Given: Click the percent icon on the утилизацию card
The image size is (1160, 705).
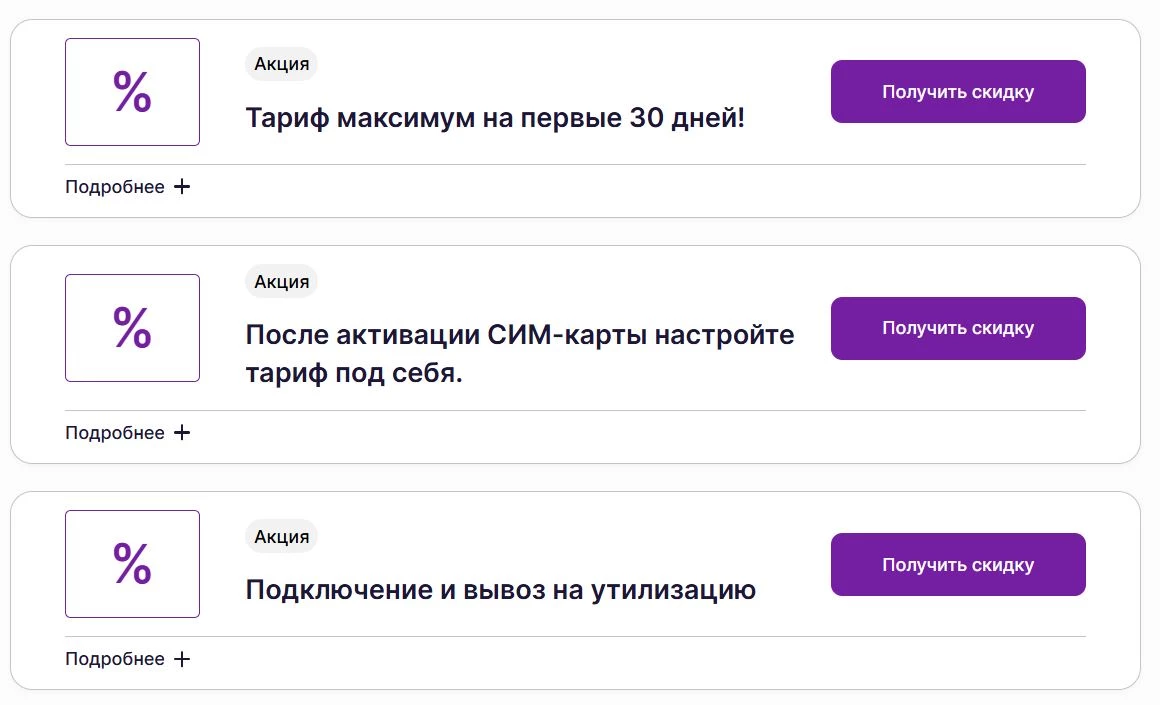Looking at the screenshot, I should point(132,564).
